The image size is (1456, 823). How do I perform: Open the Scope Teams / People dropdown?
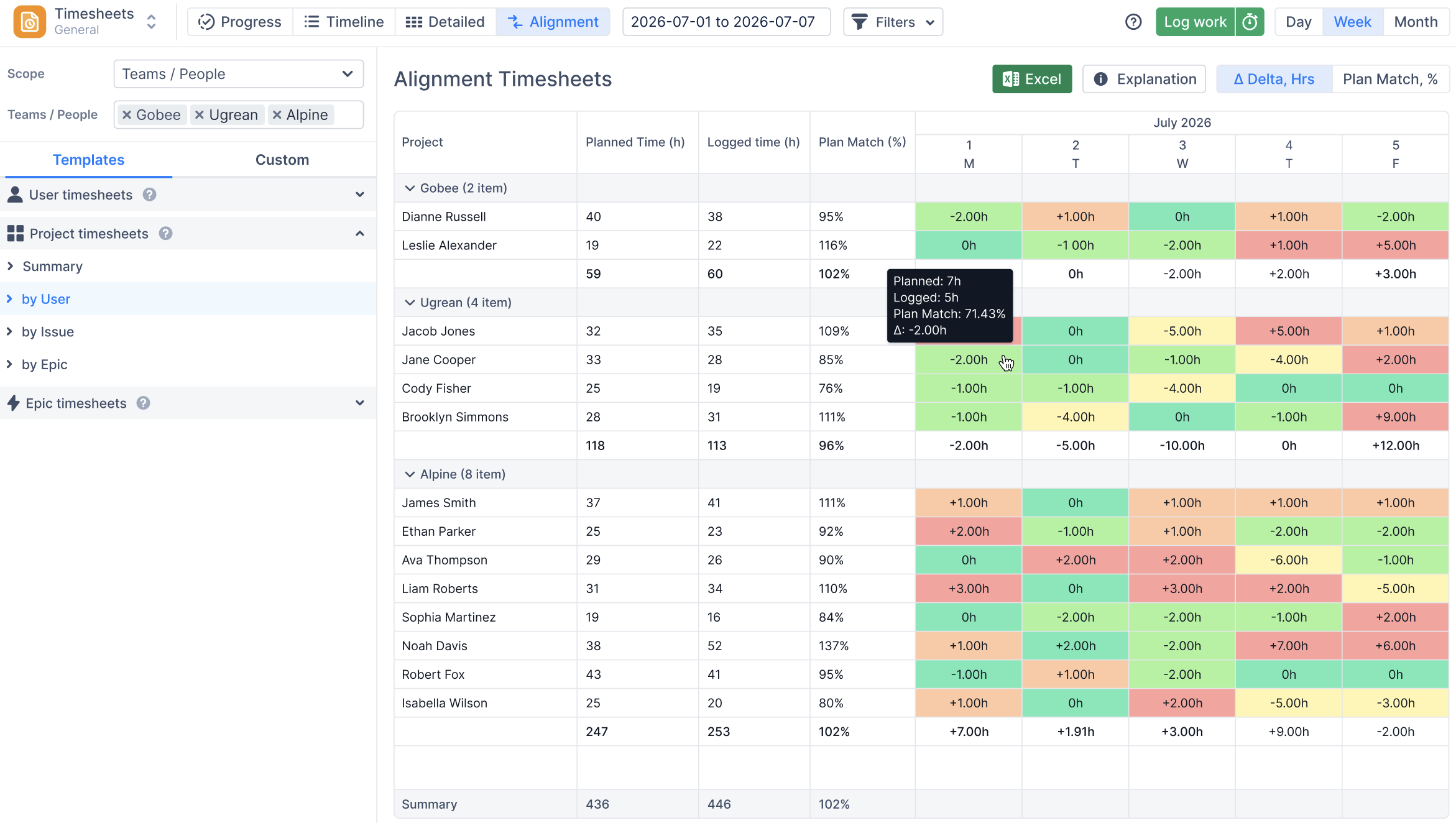point(239,74)
